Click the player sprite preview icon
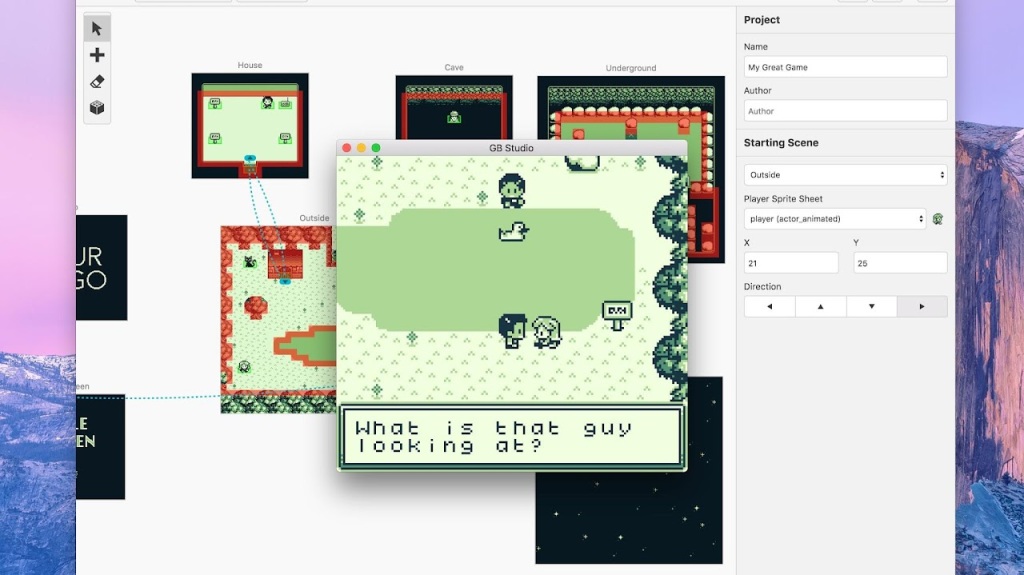 pos(938,219)
